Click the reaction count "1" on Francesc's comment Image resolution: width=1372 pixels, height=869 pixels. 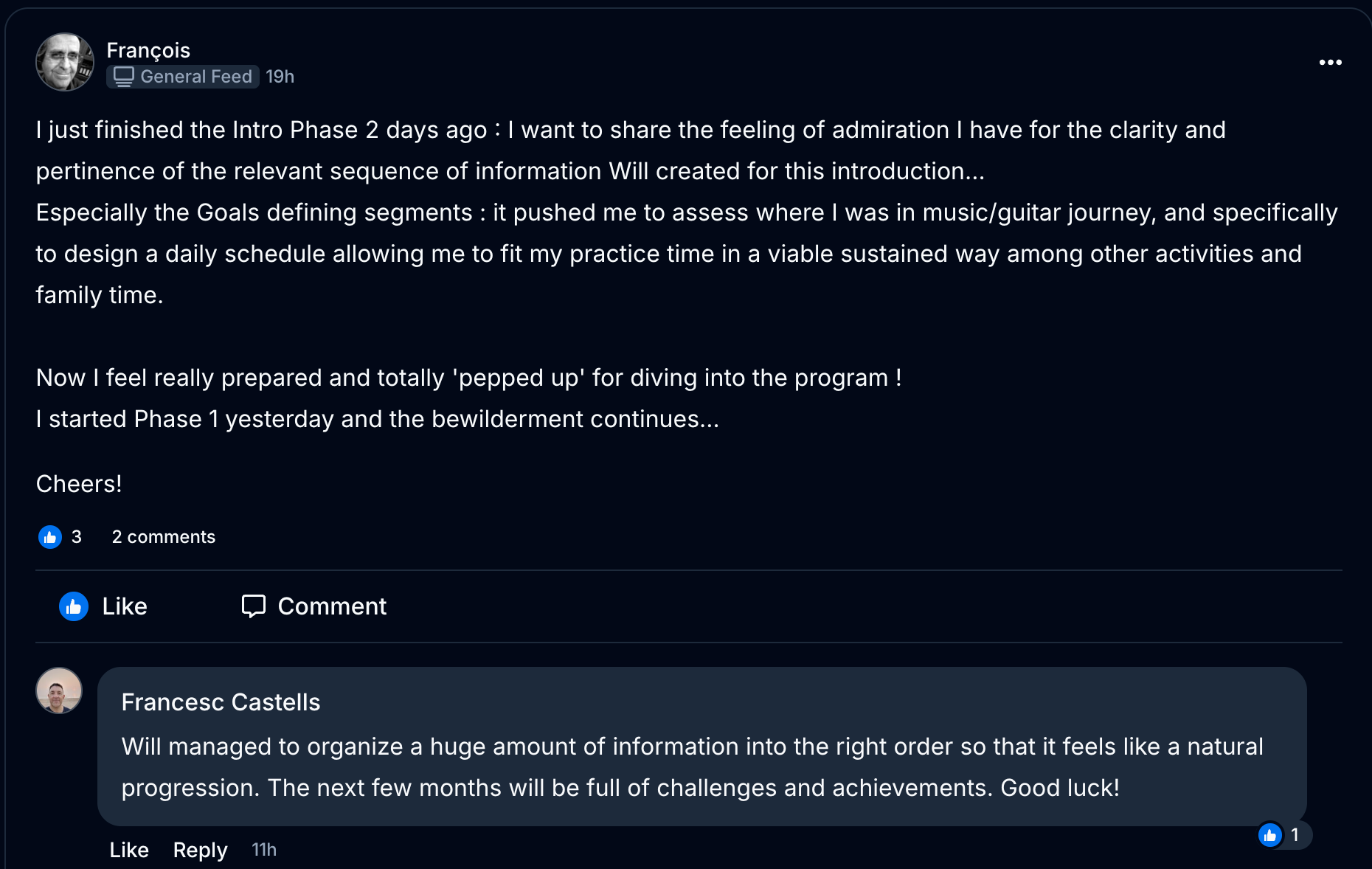point(1295,835)
